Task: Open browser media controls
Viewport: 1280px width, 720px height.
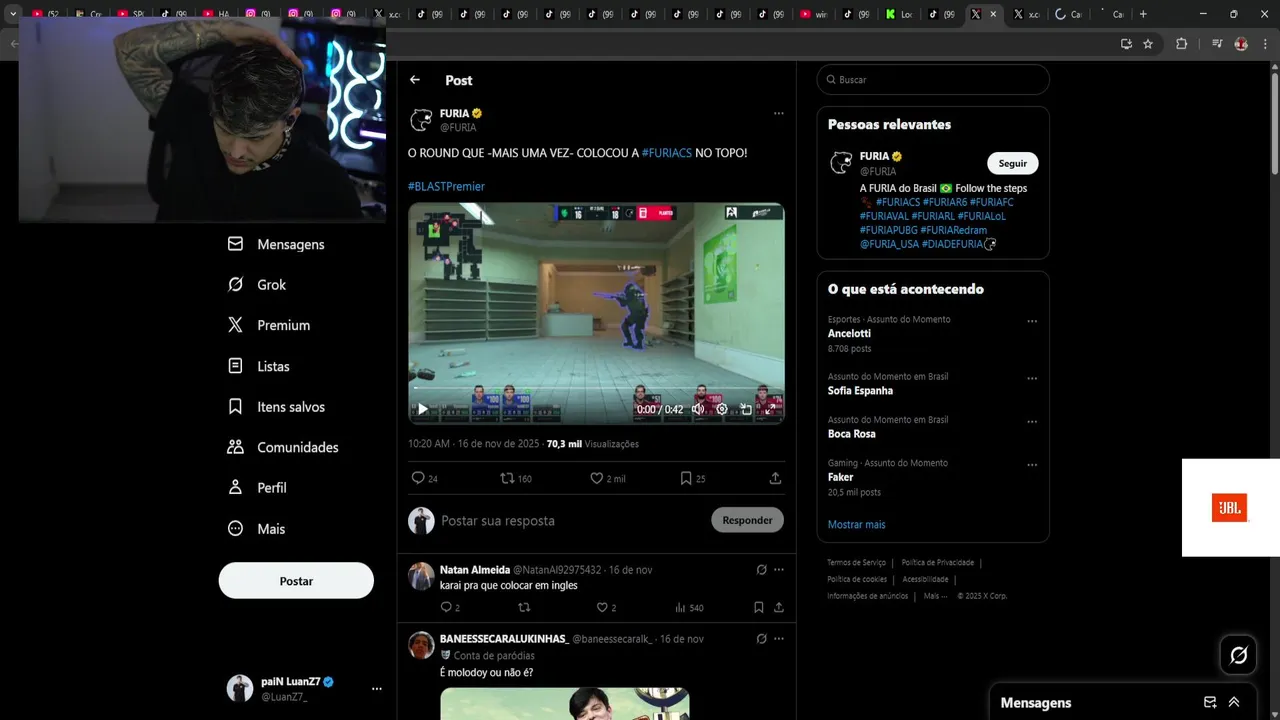Action: (1217, 44)
